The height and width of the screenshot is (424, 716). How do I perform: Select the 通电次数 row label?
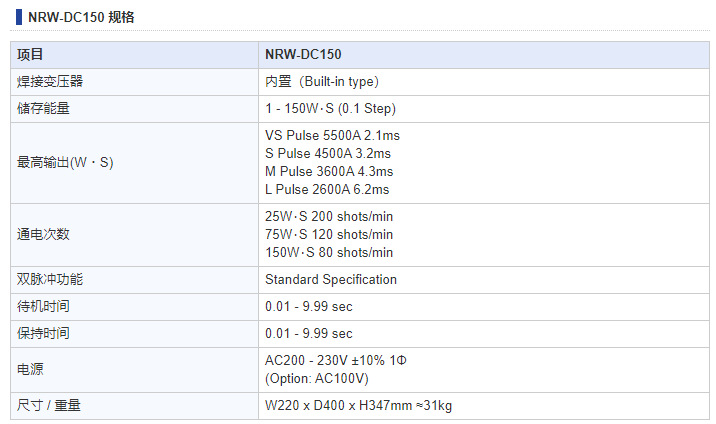coord(38,234)
